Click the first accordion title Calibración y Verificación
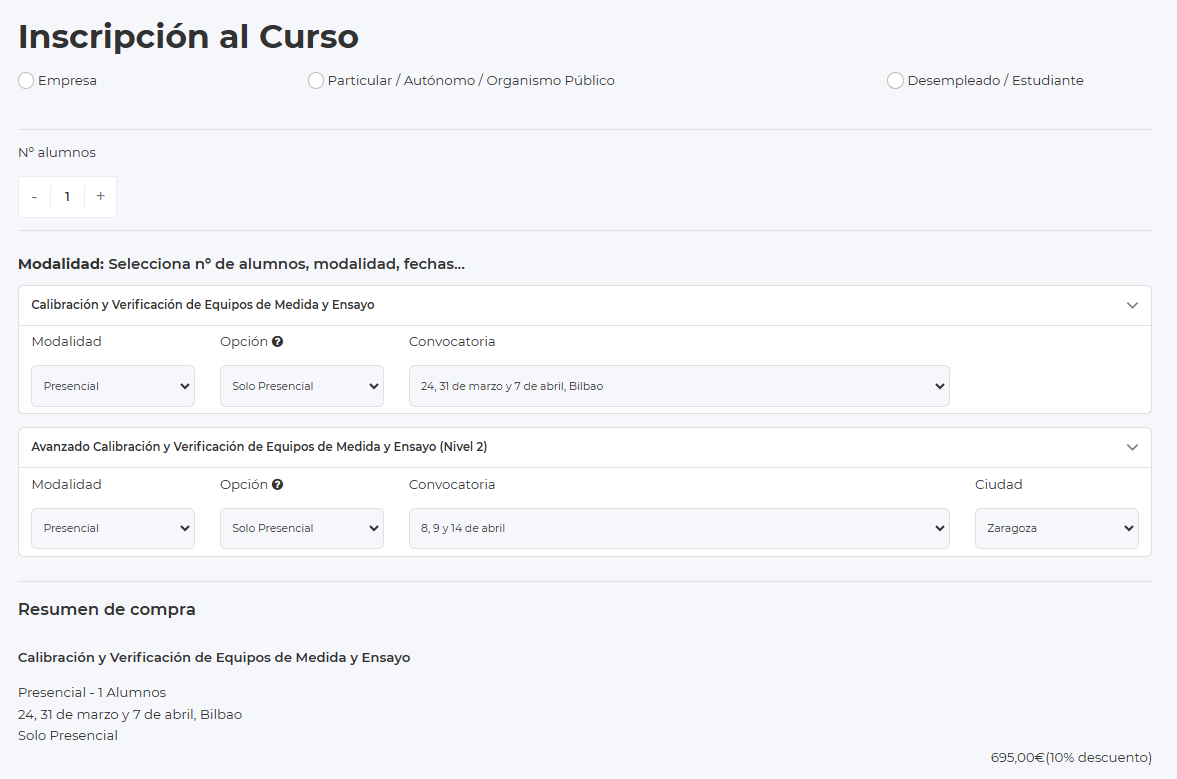The image size is (1177, 779). tap(203, 305)
